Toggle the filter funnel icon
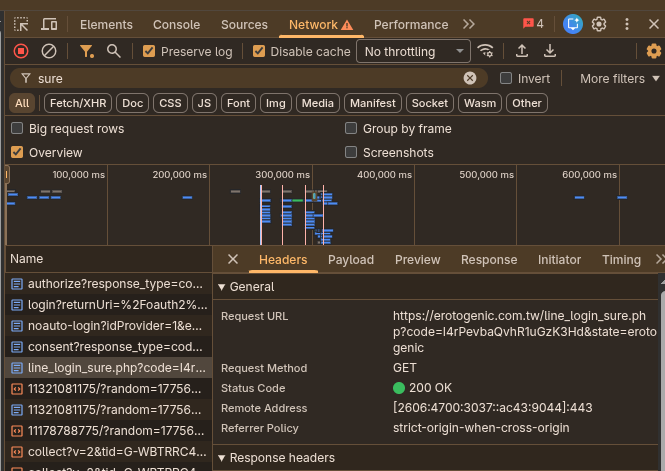 tap(87, 51)
